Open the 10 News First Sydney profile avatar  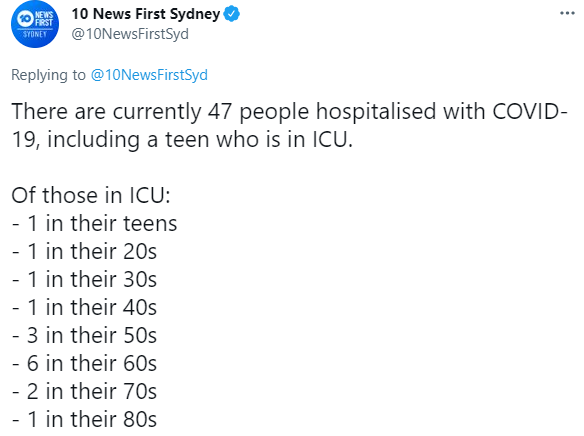click(35, 25)
